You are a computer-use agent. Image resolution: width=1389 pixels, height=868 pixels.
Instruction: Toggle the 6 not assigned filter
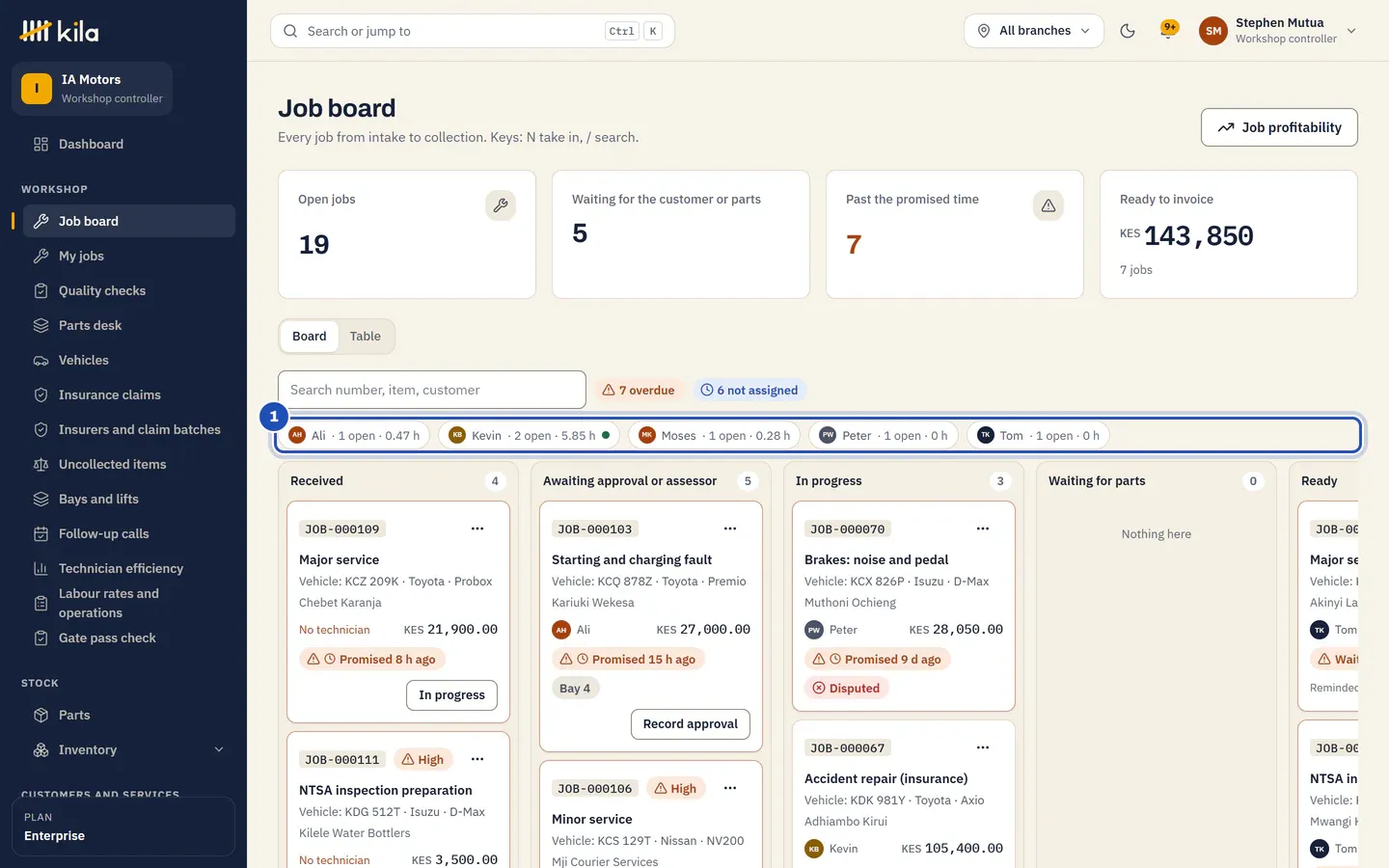(749, 390)
